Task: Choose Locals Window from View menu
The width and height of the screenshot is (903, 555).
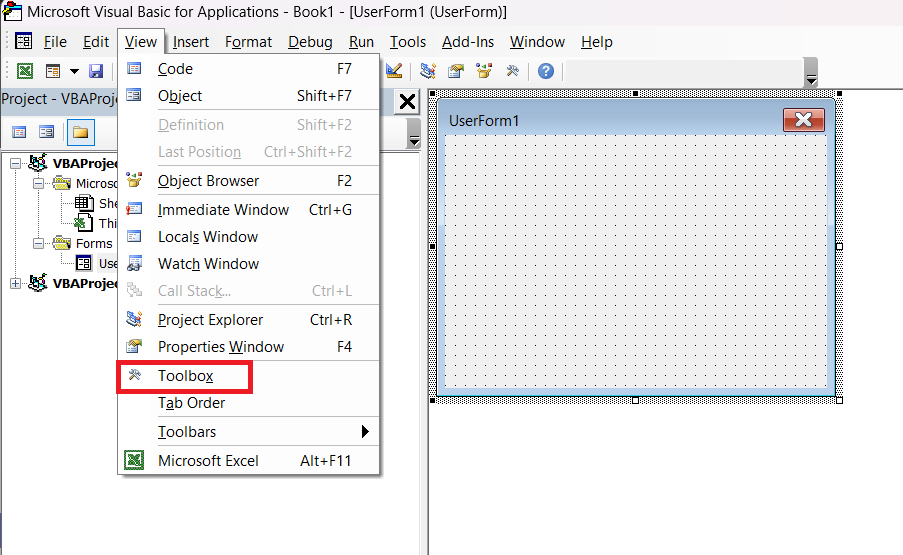Action: tap(248, 237)
